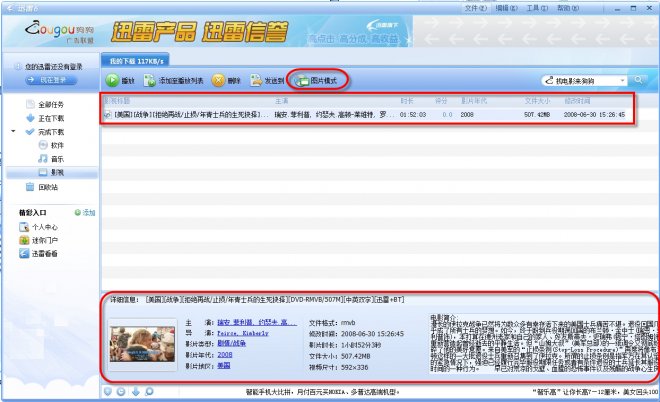Open the 回收站 recycle bin
The width and height of the screenshot is (660, 402).
(x=47, y=187)
